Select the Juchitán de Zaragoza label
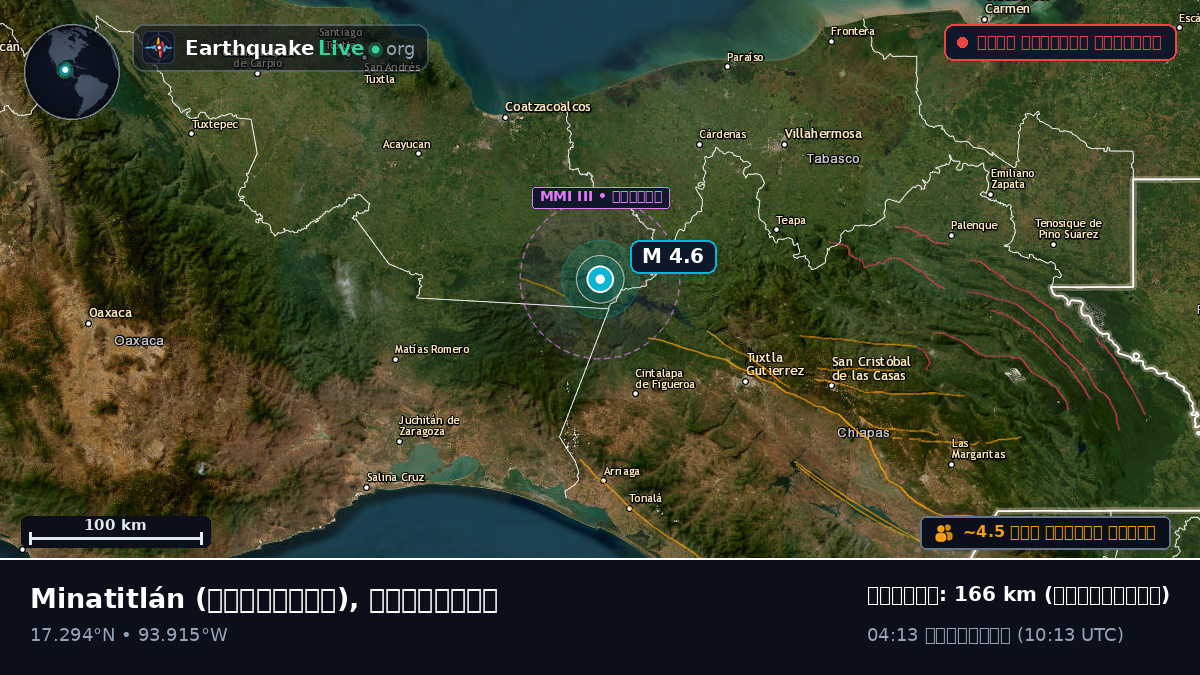1200x675 pixels. pyautogui.click(x=429, y=426)
